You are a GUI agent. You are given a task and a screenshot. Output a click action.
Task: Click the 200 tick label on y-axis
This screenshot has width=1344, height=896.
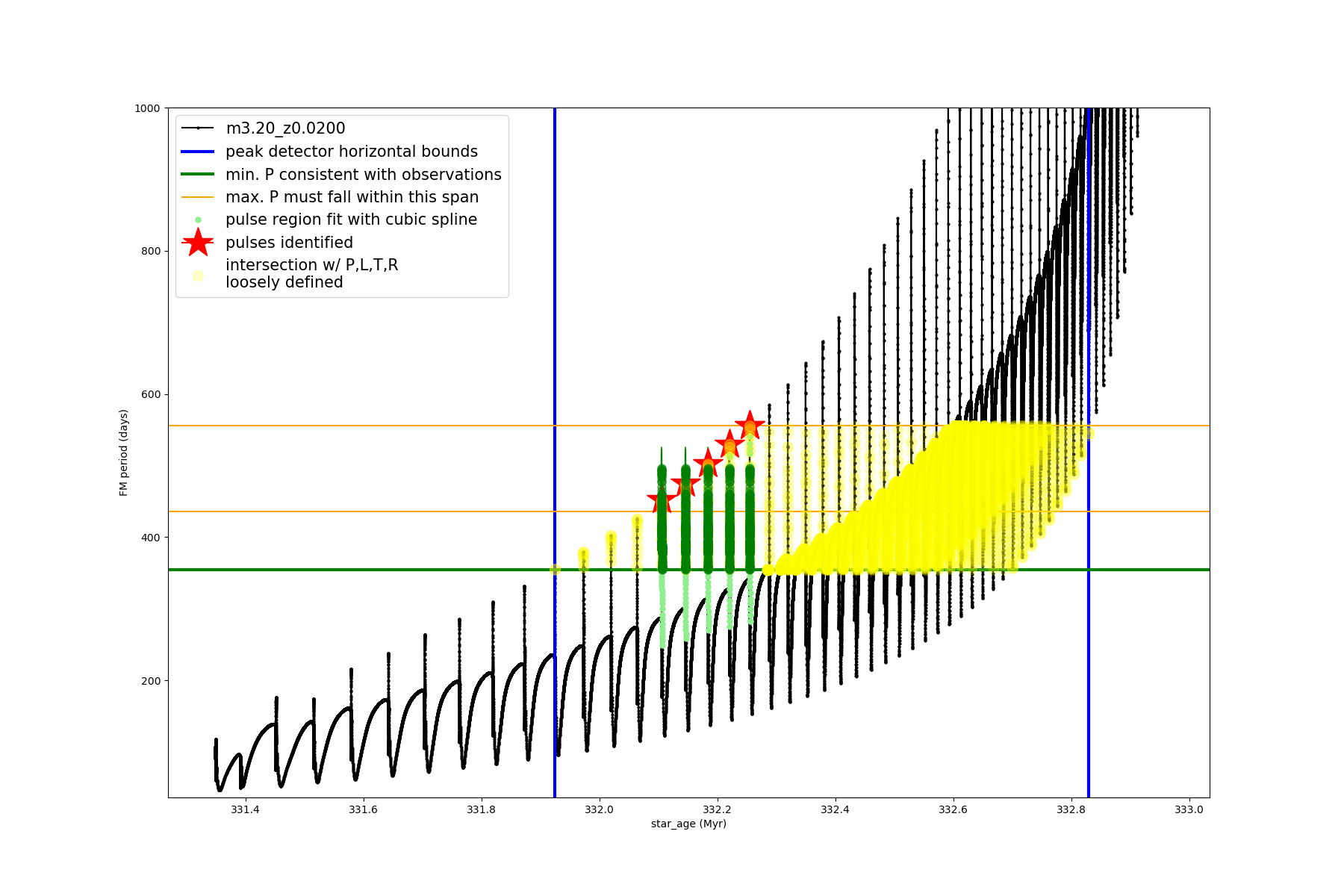coord(151,681)
